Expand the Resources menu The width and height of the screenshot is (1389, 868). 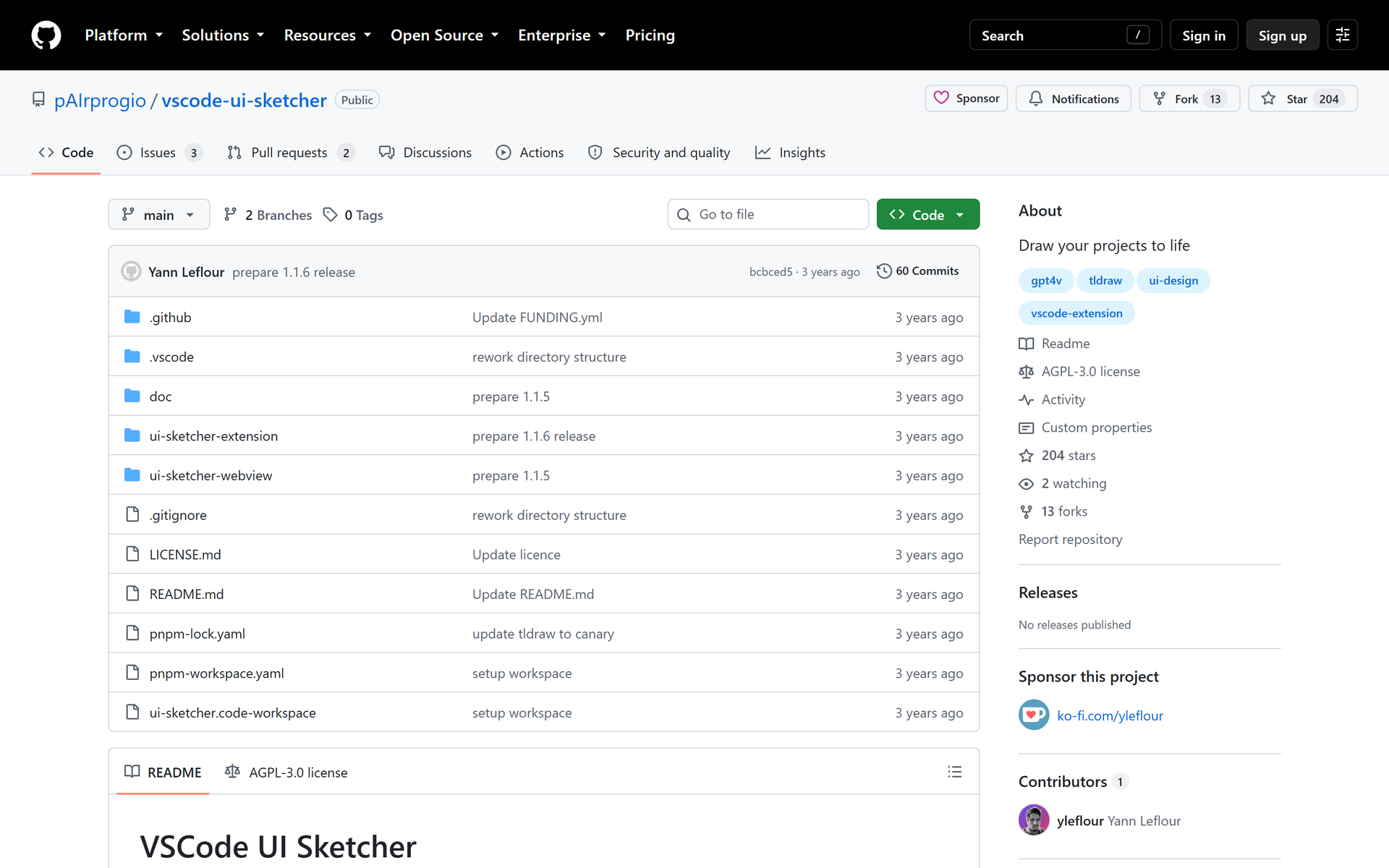[x=327, y=35]
